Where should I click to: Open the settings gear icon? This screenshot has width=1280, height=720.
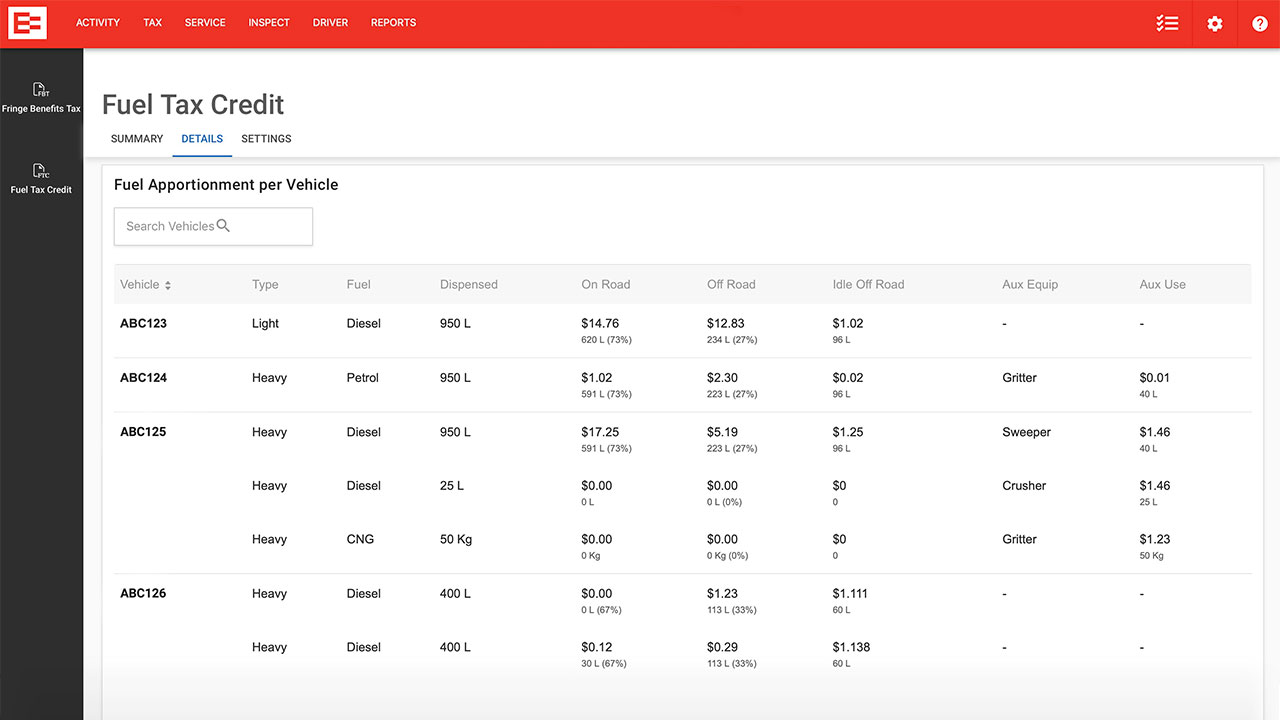1215,23
